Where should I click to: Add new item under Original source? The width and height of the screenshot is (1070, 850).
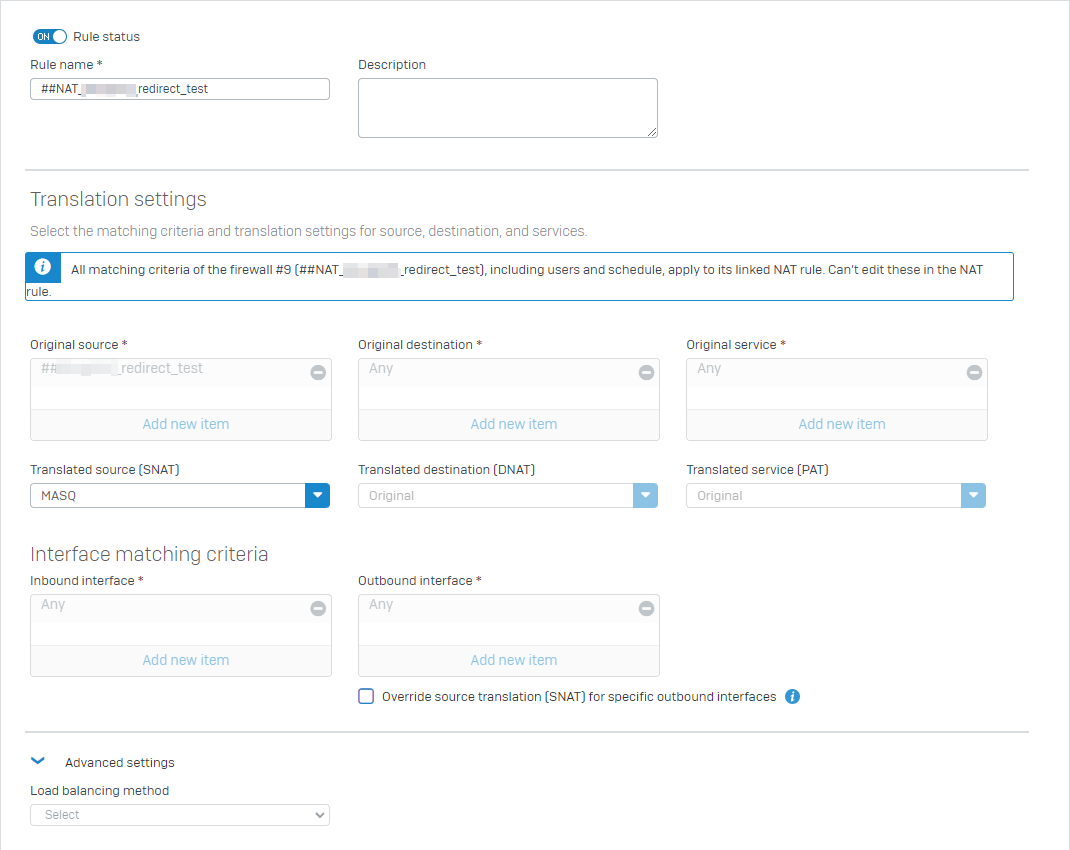click(185, 424)
